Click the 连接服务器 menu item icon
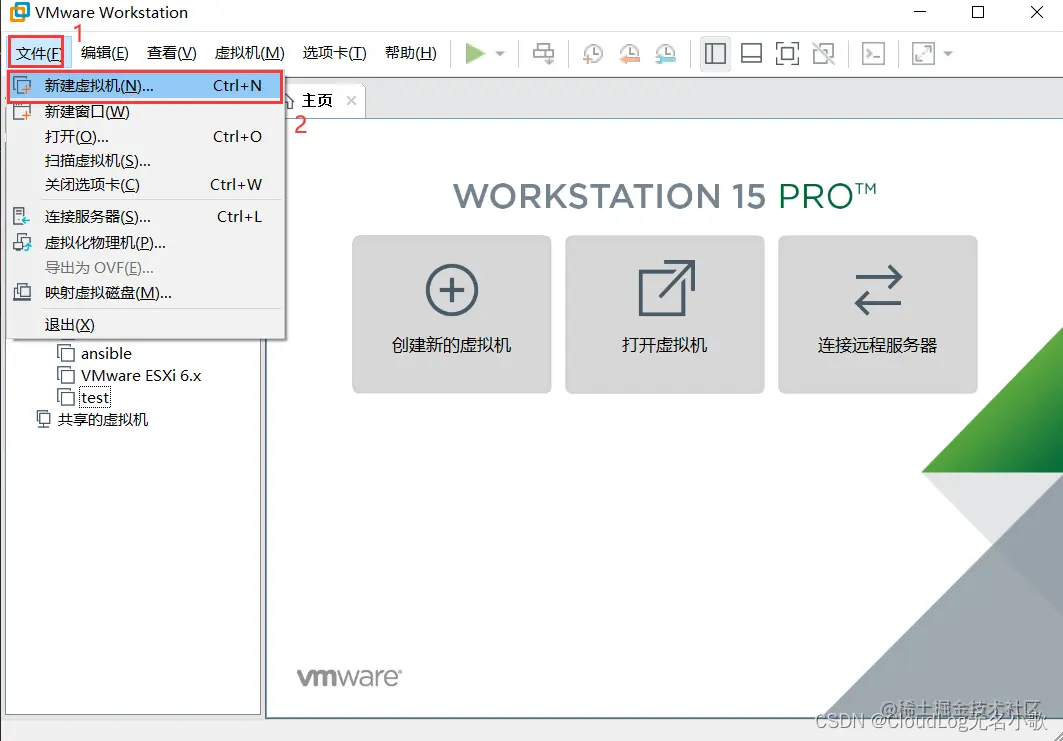 [x=22, y=217]
